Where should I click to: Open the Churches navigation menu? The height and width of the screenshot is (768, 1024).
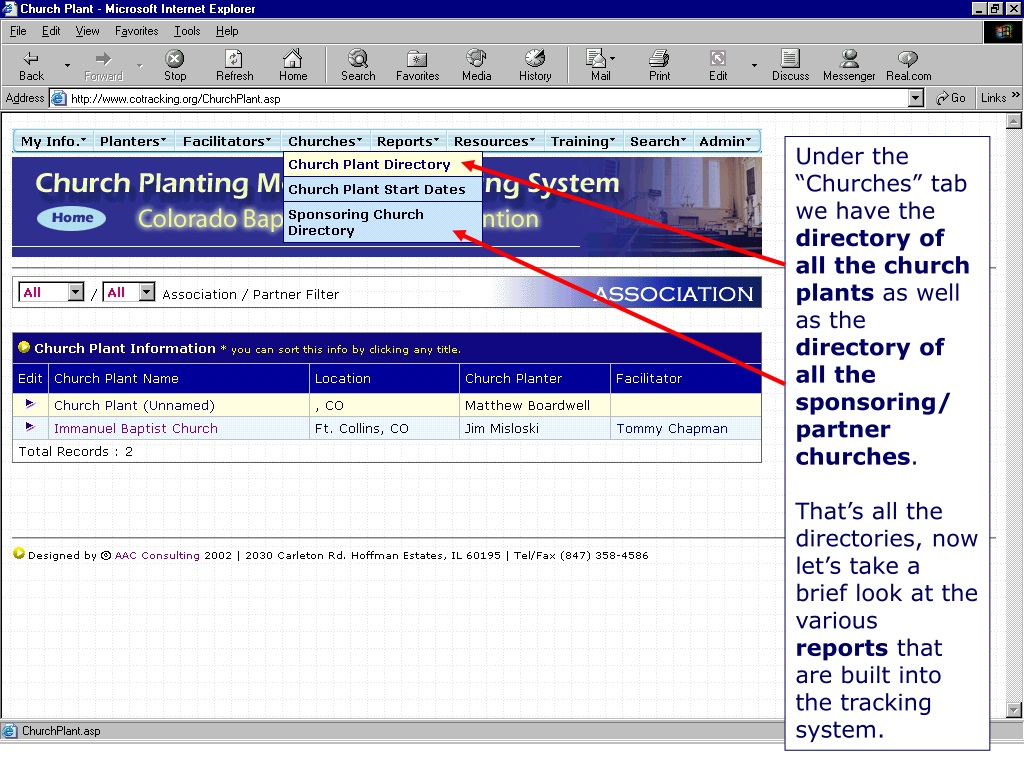click(325, 141)
